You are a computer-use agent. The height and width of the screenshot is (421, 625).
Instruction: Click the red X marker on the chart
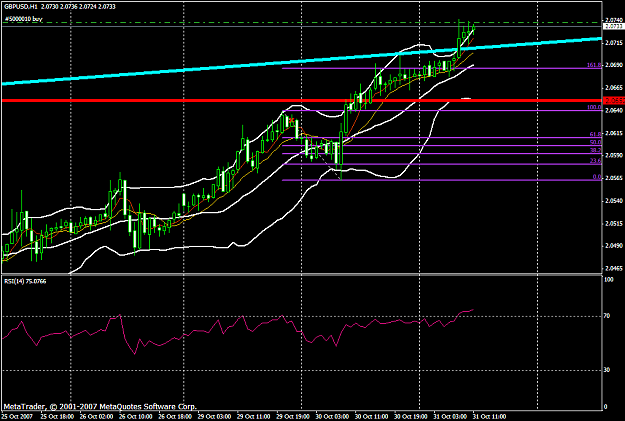tap(291, 120)
